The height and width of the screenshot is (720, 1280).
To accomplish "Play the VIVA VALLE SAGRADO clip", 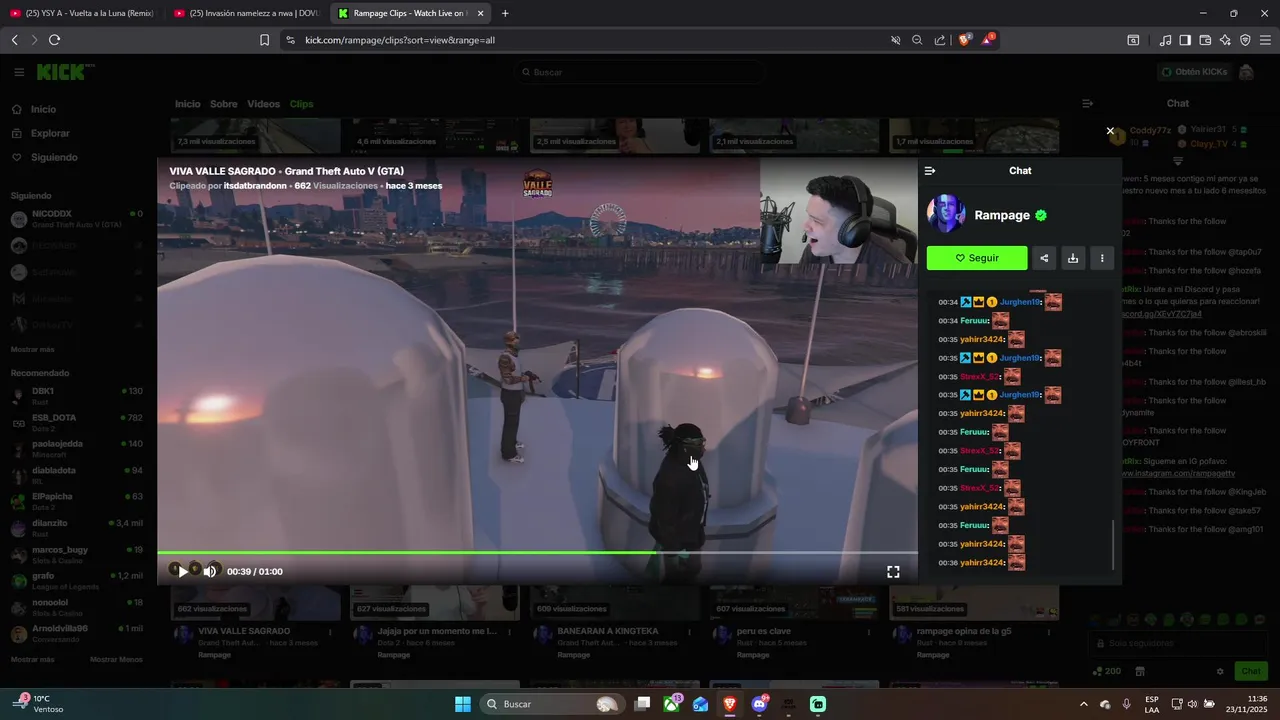I will pos(183,572).
